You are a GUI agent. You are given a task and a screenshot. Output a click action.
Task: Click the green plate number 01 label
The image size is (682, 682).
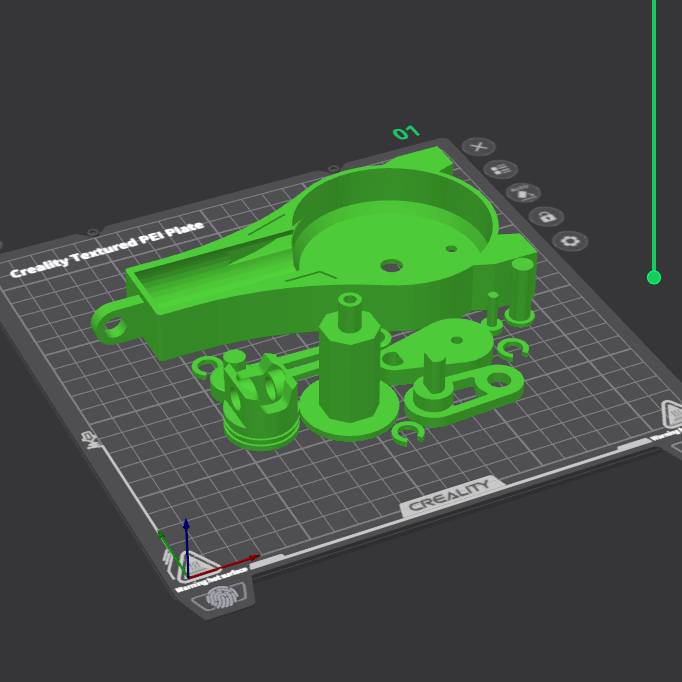click(406, 132)
